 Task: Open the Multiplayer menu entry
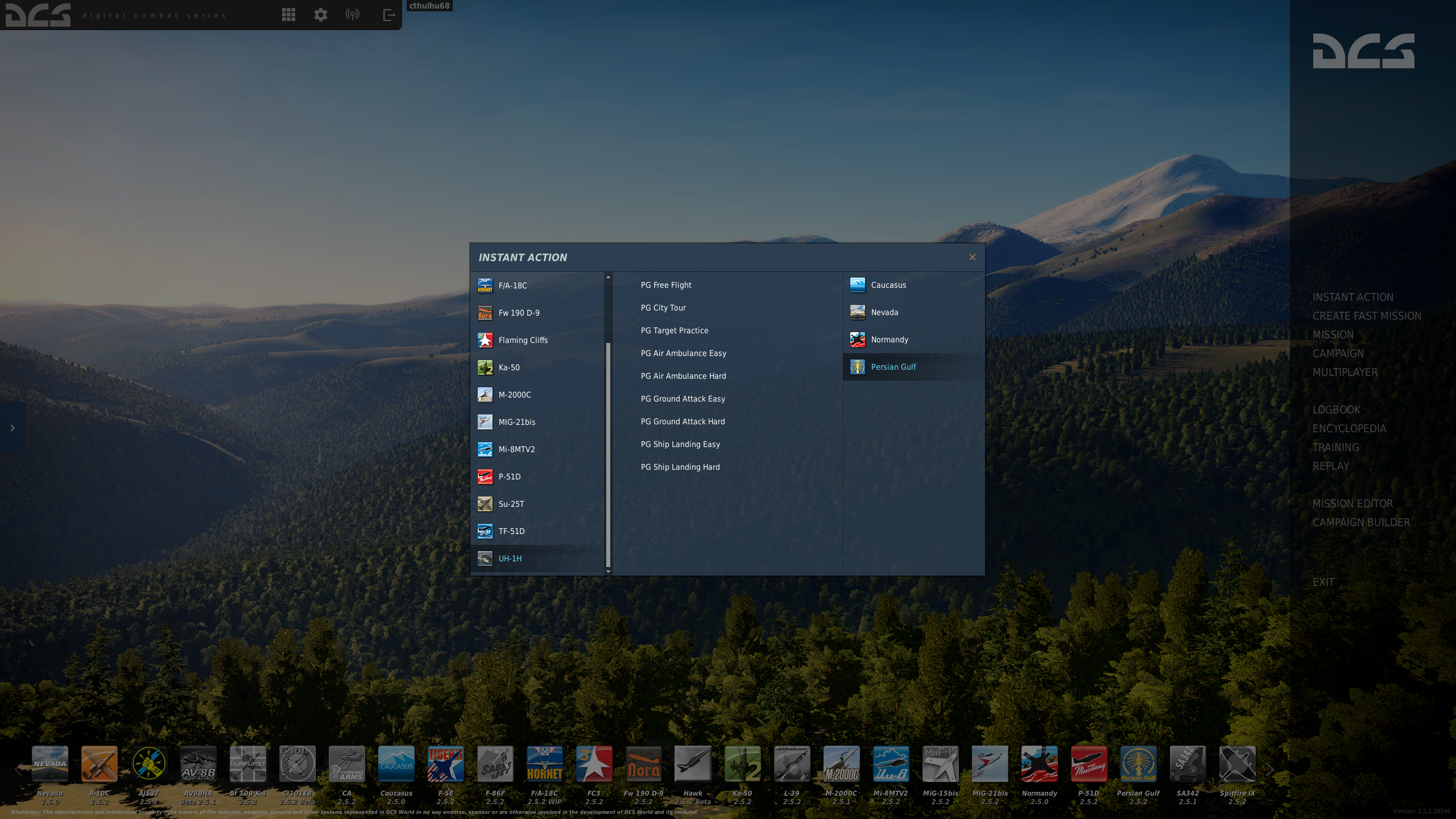[x=1345, y=372]
